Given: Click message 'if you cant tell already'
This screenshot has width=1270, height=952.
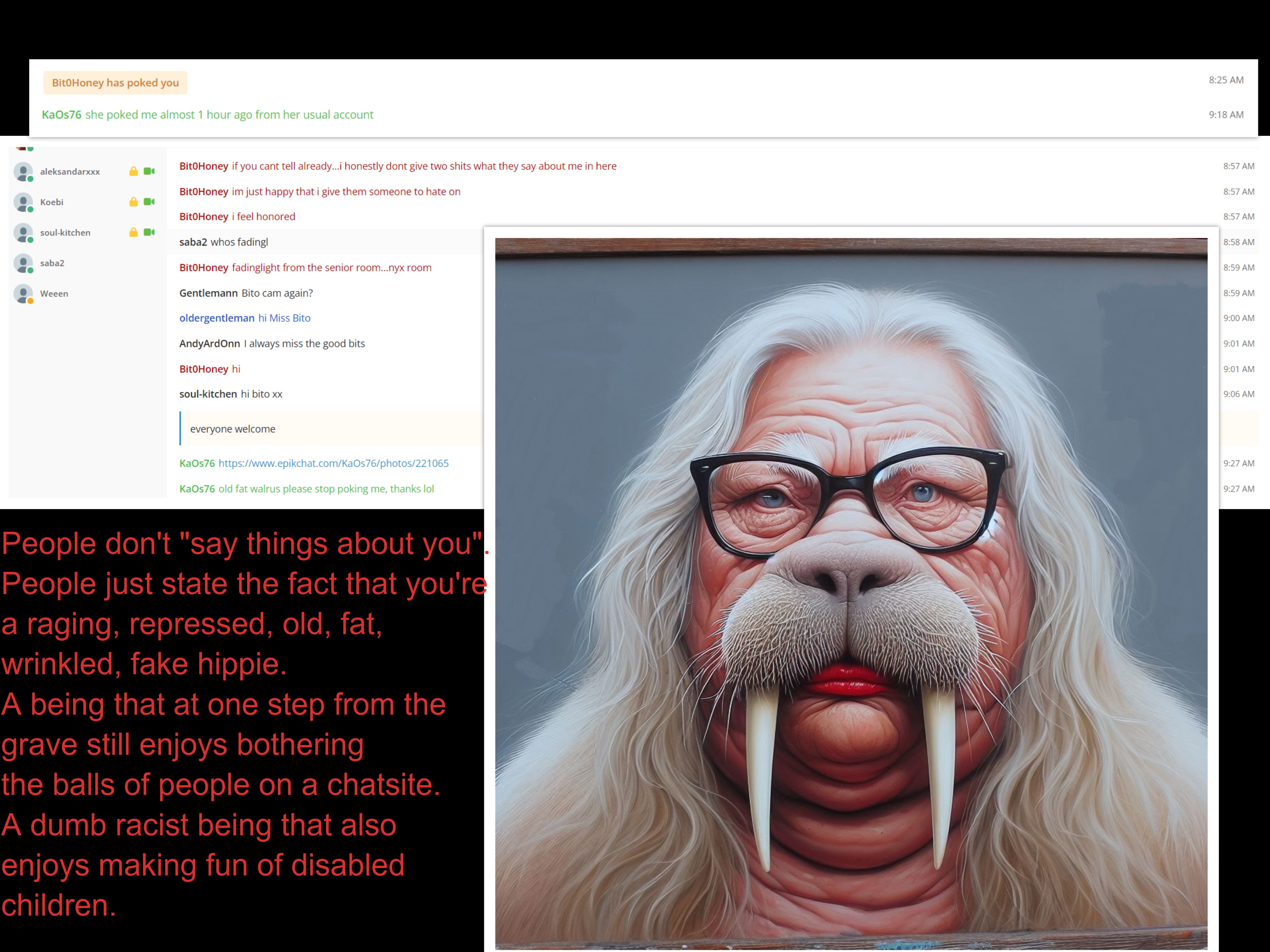Looking at the screenshot, I should (424, 166).
